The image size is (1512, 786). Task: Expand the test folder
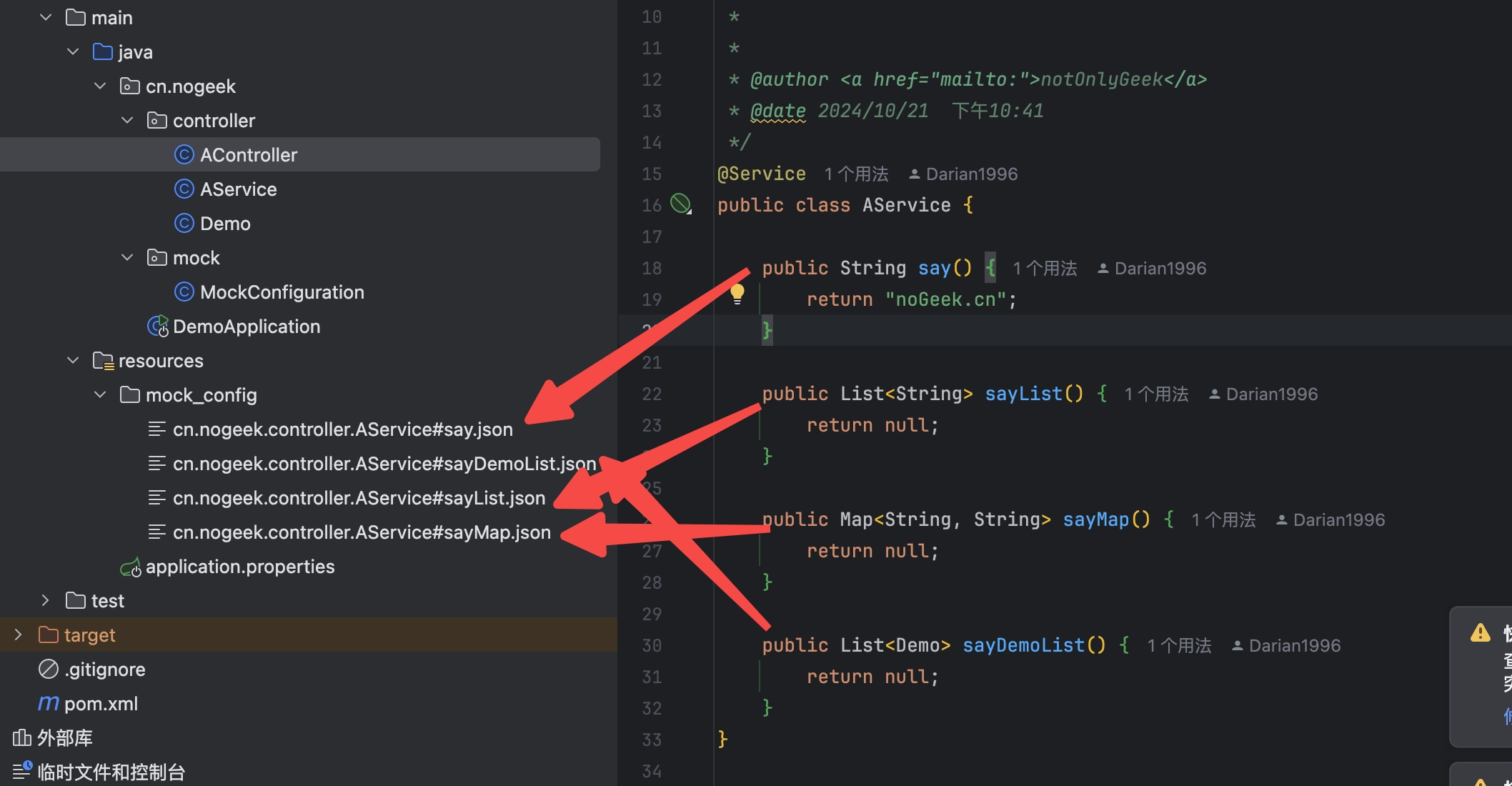pyautogui.click(x=45, y=601)
